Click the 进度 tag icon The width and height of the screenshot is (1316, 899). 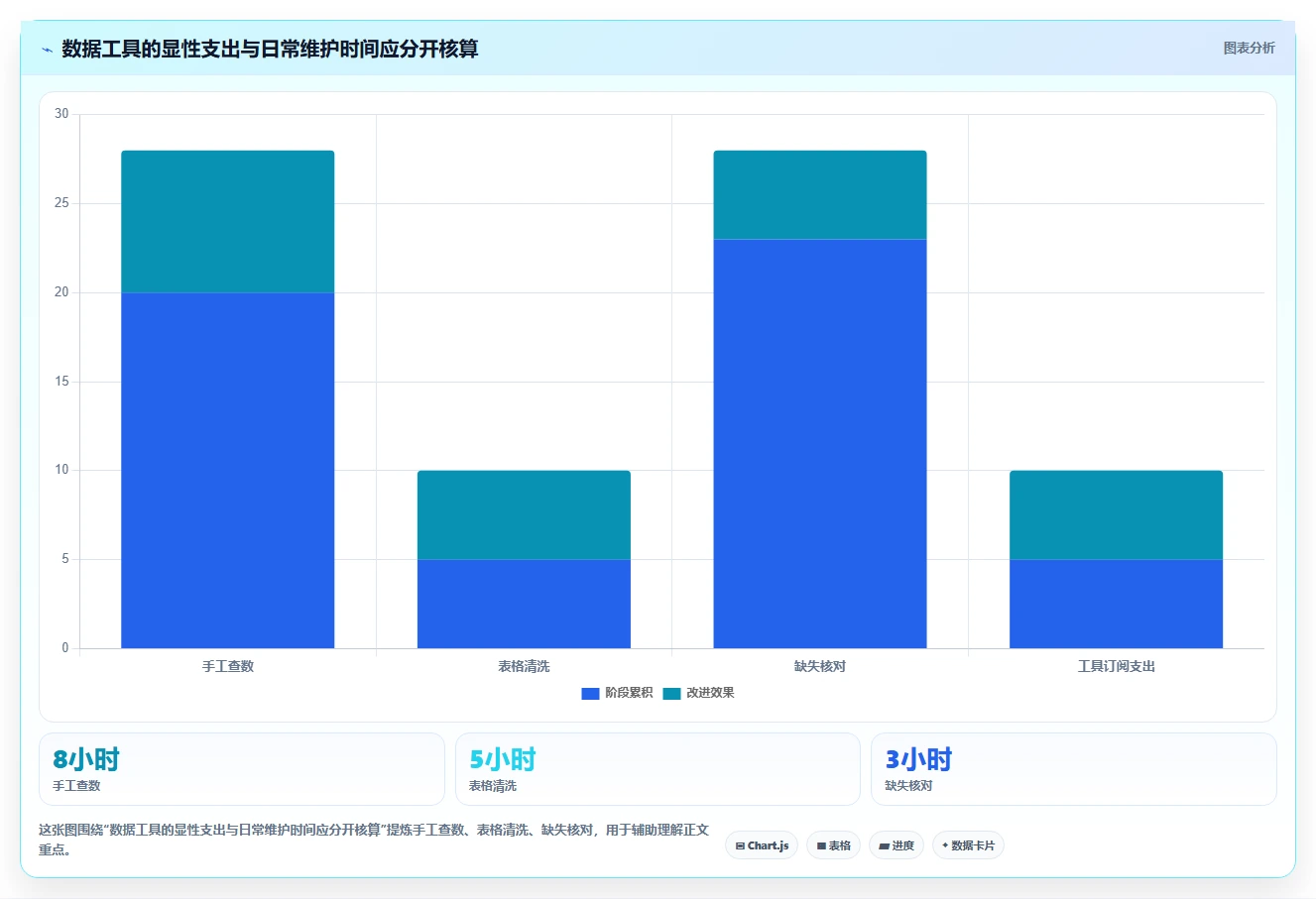pyautogui.click(x=884, y=846)
